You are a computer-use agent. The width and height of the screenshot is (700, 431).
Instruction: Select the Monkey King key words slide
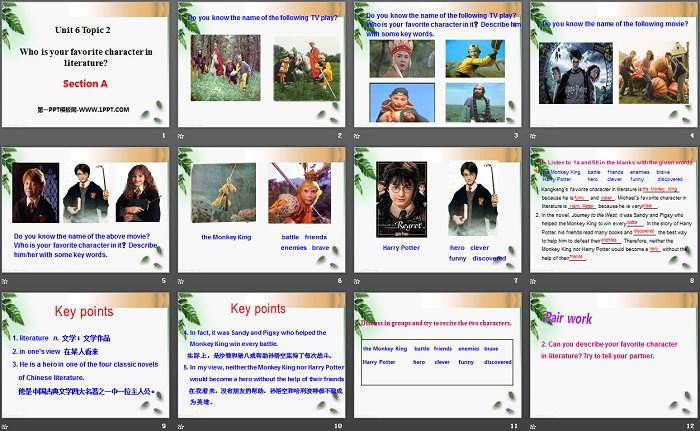(261, 210)
